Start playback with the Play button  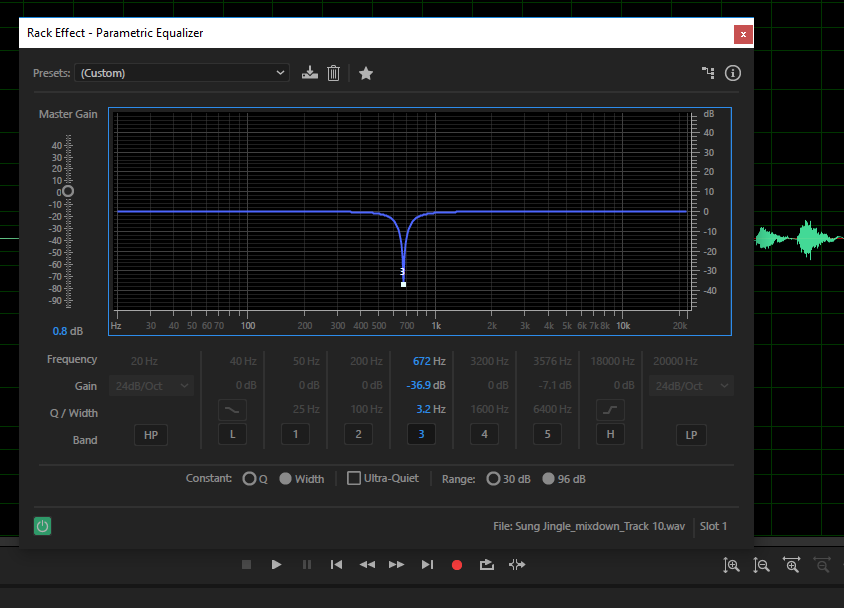click(x=276, y=564)
